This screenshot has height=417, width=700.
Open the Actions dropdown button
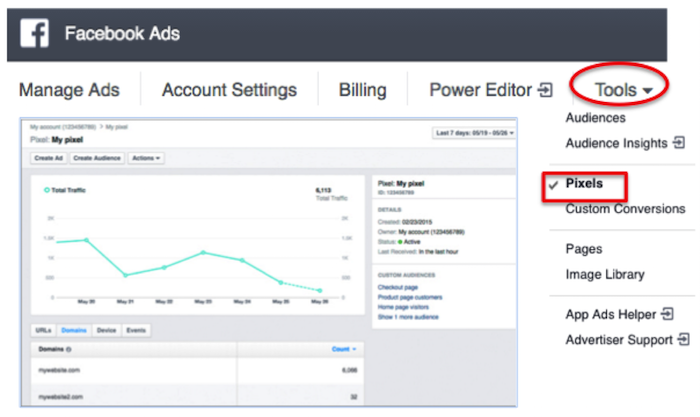click(146, 158)
